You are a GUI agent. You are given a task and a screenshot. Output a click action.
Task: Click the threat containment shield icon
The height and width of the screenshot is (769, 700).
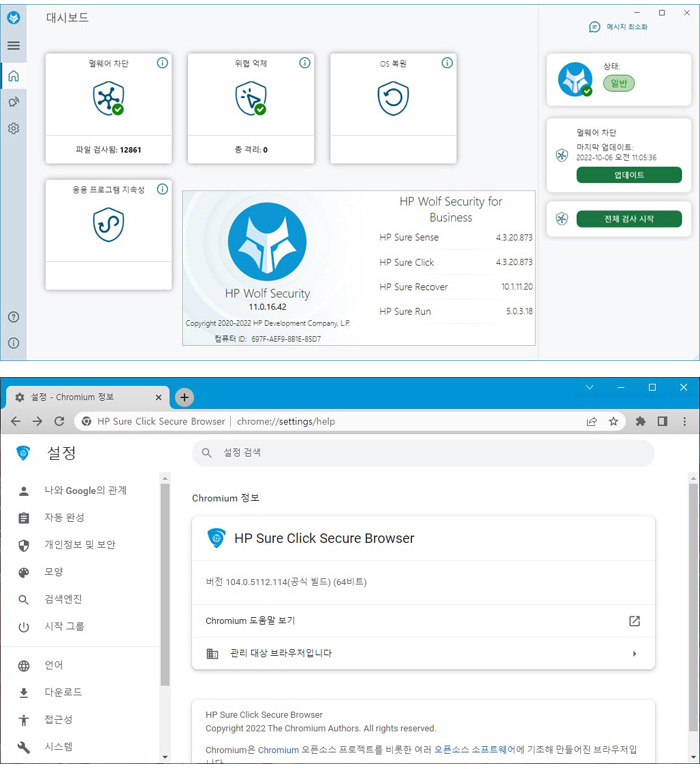pos(251,99)
